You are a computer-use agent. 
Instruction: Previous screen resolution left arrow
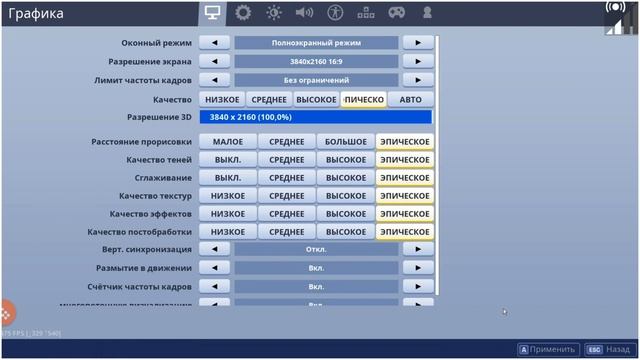coord(215,62)
